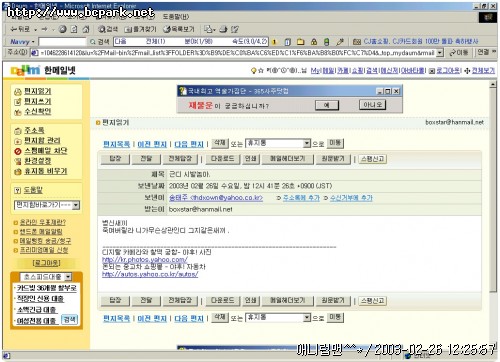Viewport: 500px width, 362px height.
Task: Click 로그아웃 in the top navigation
Action: (448, 70)
